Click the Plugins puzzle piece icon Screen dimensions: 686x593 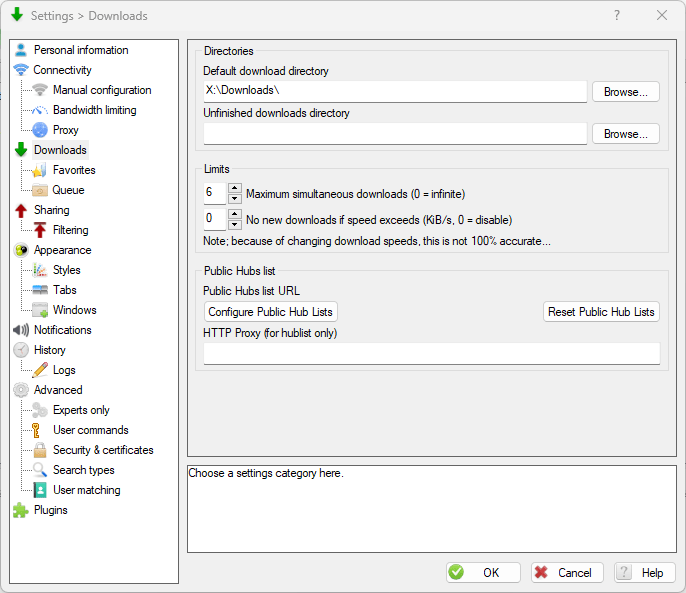pyautogui.click(x=21, y=510)
